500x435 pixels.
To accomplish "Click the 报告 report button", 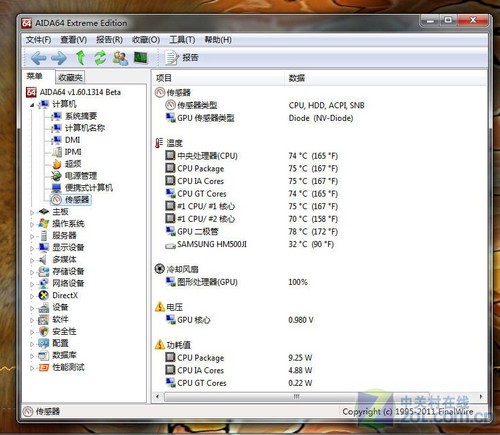I will [182, 58].
